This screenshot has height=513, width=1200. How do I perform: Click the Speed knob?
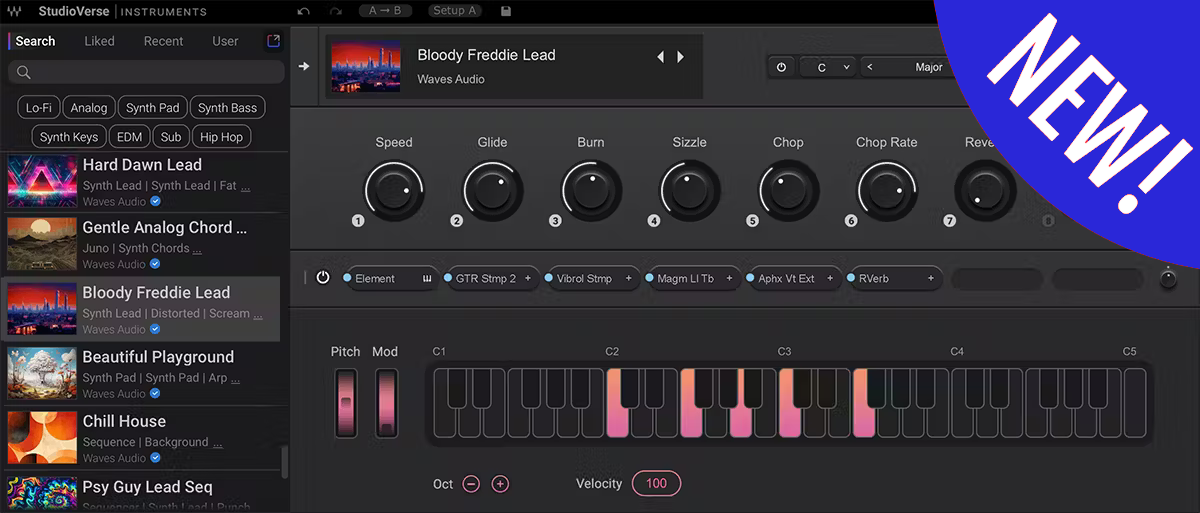tap(394, 190)
